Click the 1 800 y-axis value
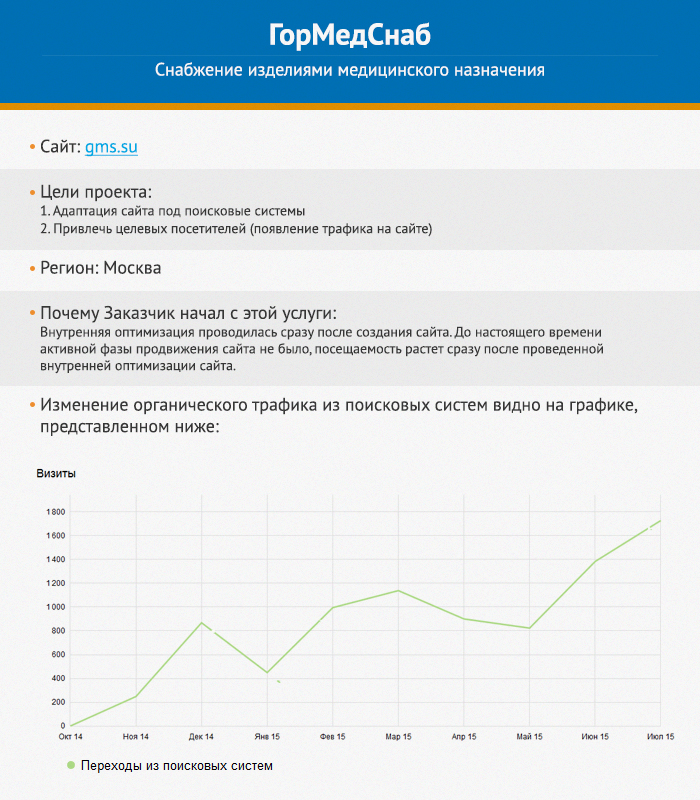 (54, 512)
